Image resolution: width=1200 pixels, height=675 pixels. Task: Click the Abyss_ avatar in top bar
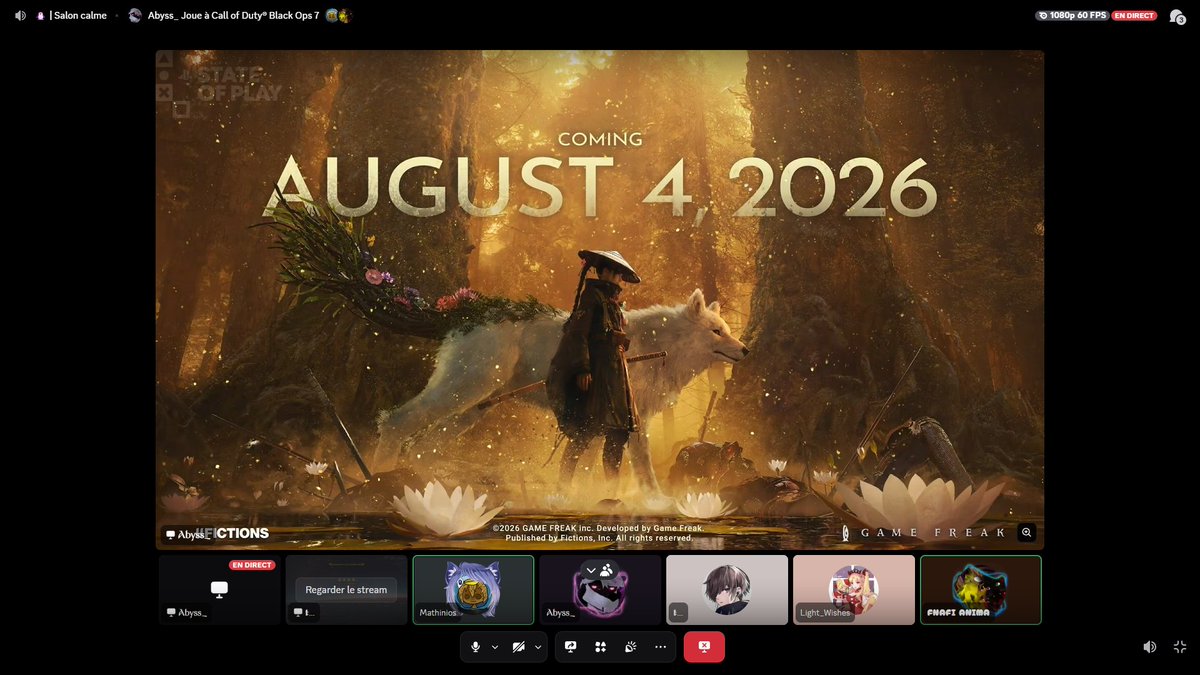(x=135, y=16)
